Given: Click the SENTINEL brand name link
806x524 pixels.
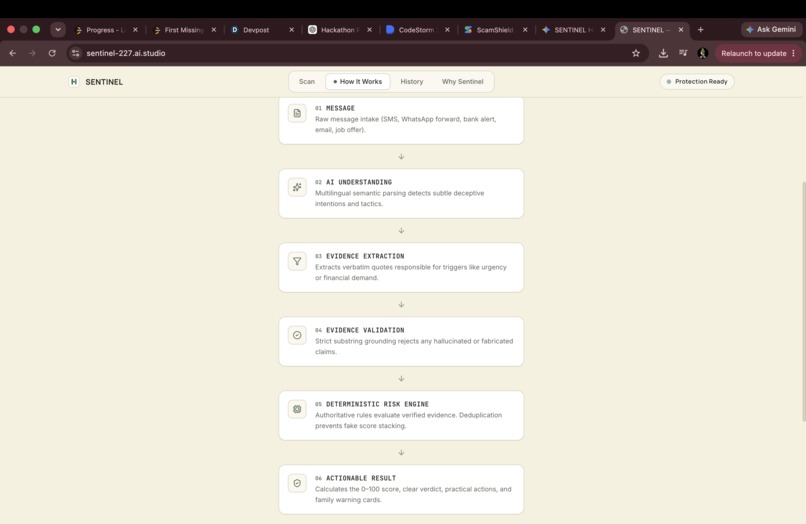Looking at the screenshot, I should pyautogui.click(x=104, y=82).
